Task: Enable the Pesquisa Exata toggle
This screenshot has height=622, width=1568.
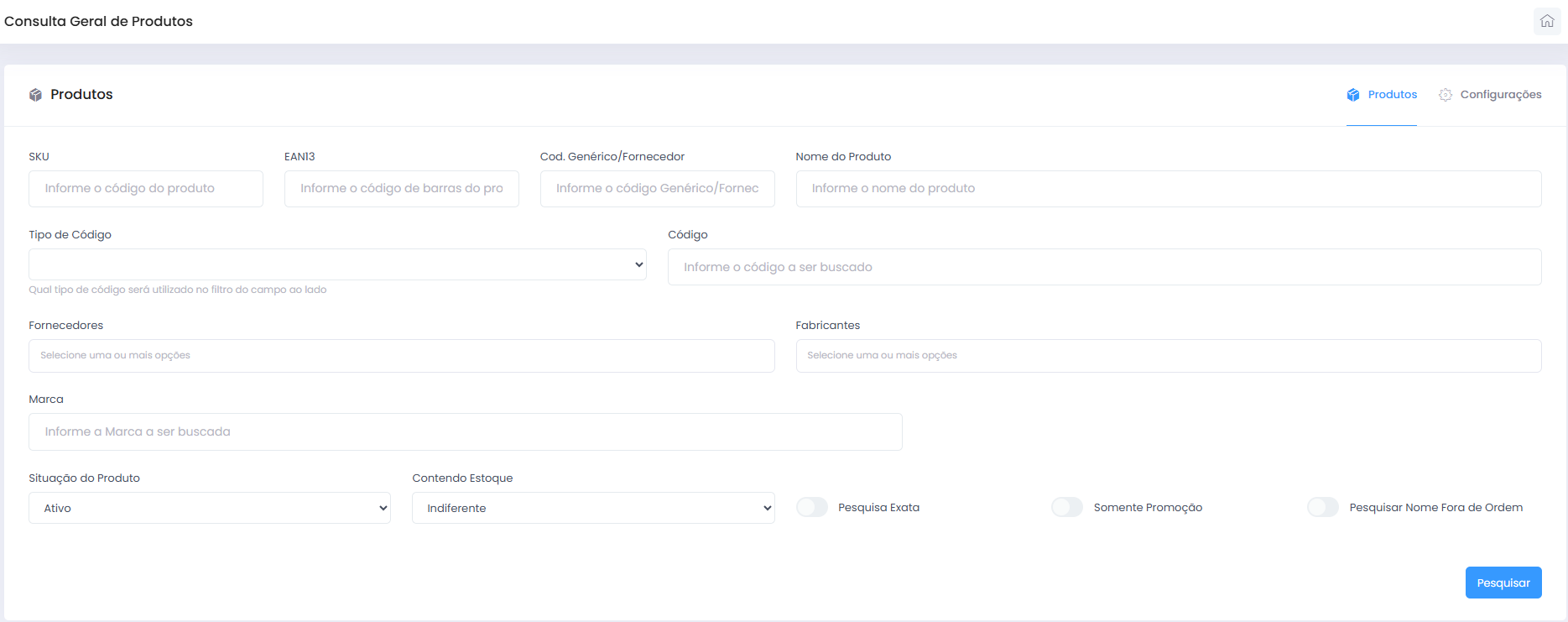Action: pyautogui.click(x=811, y=507)
